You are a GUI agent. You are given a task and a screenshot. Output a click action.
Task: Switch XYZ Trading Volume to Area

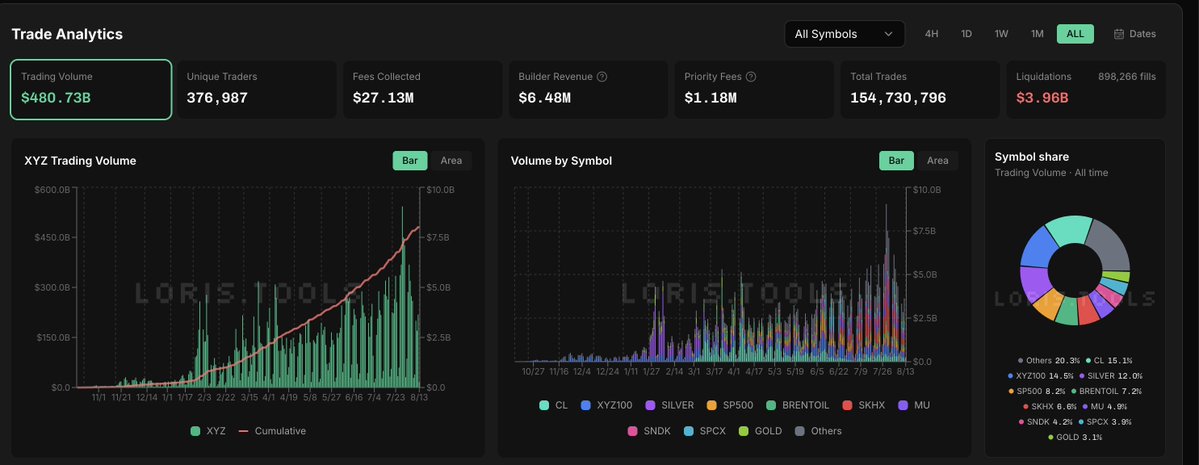pos(451,161)
